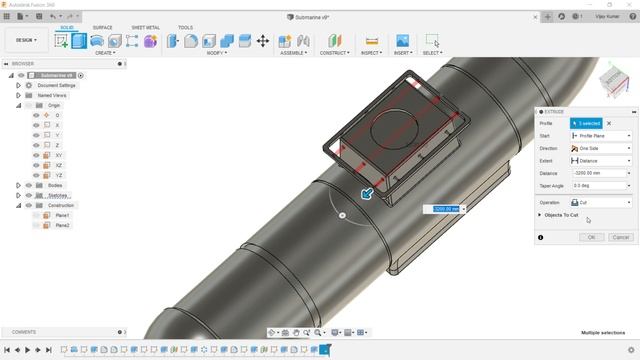Image resolution: width=640 pixels, height=360 pixels.
Task: Select the Hole tool icon
Action: tap(115, 41)
